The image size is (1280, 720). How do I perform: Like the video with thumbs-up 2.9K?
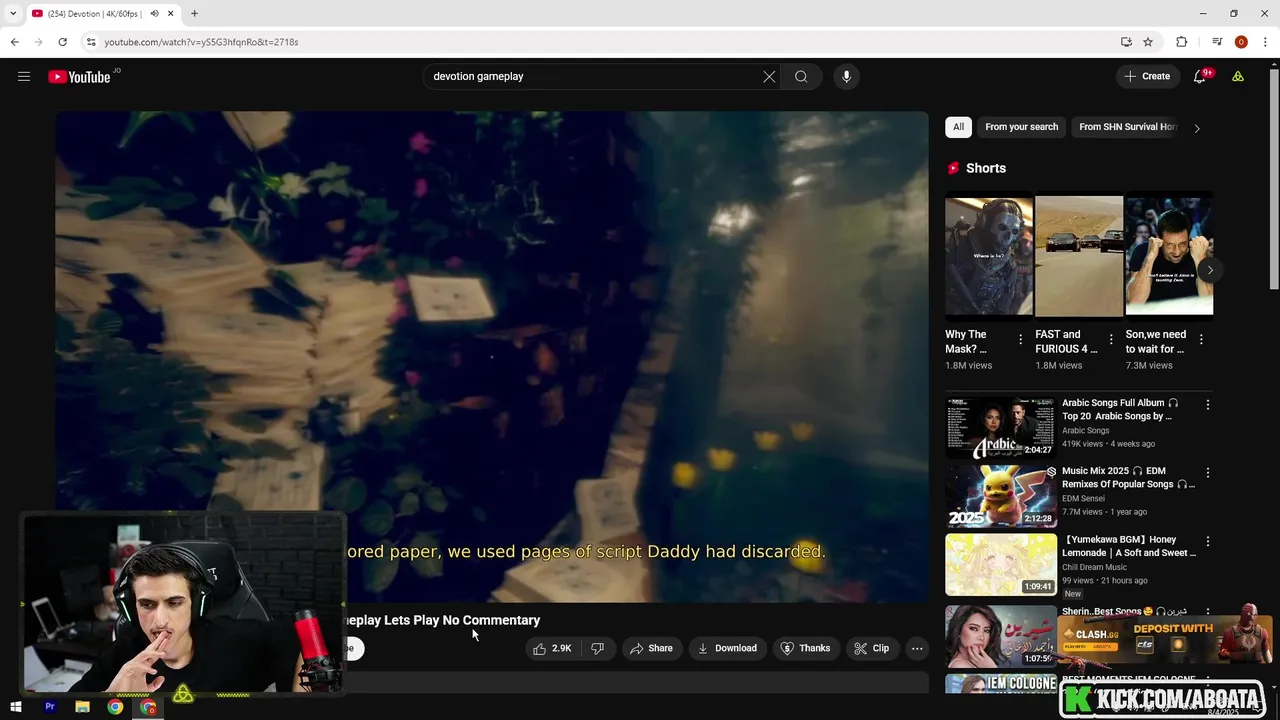point(552,648)
